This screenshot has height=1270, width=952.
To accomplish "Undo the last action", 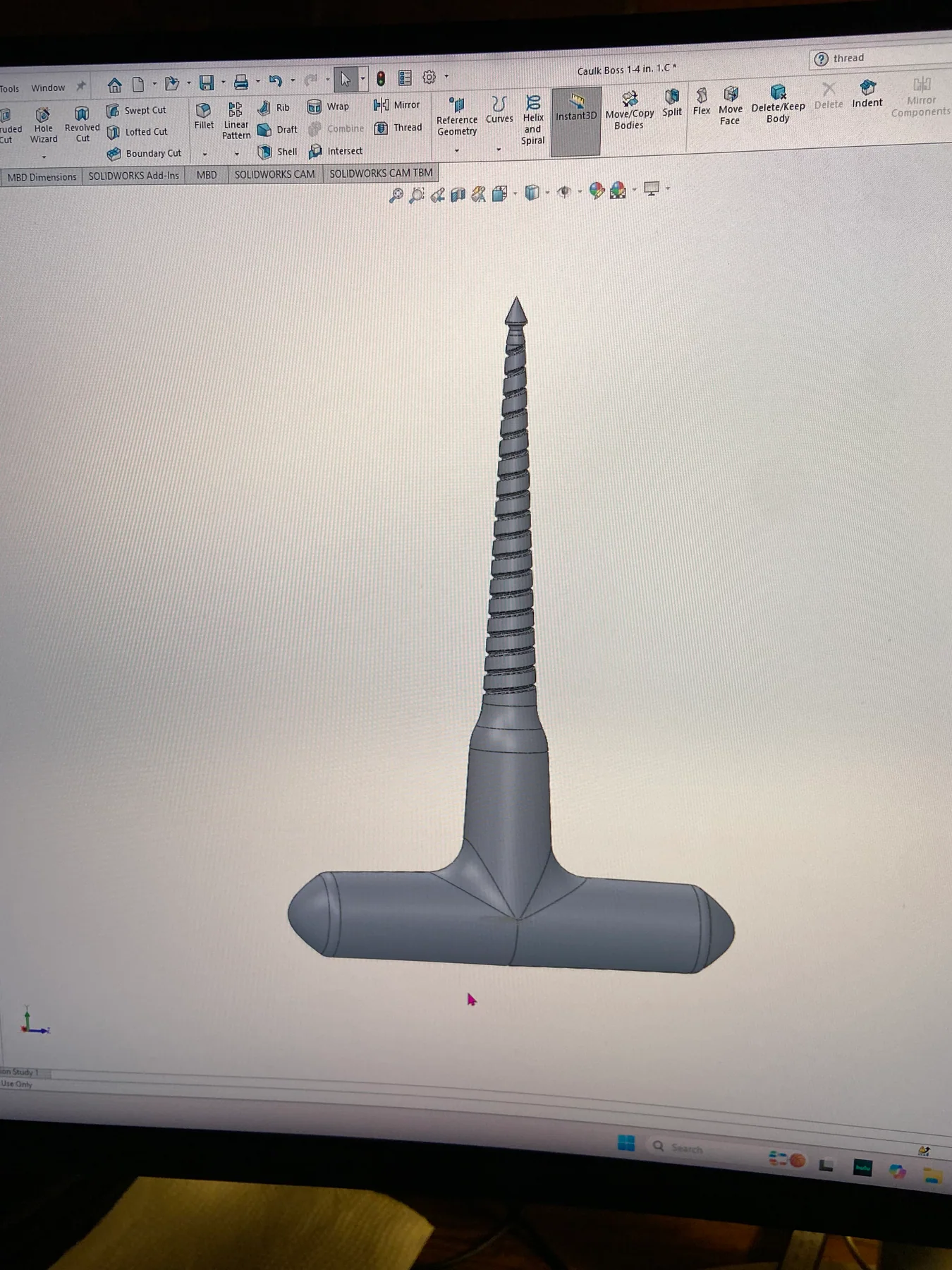I will tap(276, 81).
